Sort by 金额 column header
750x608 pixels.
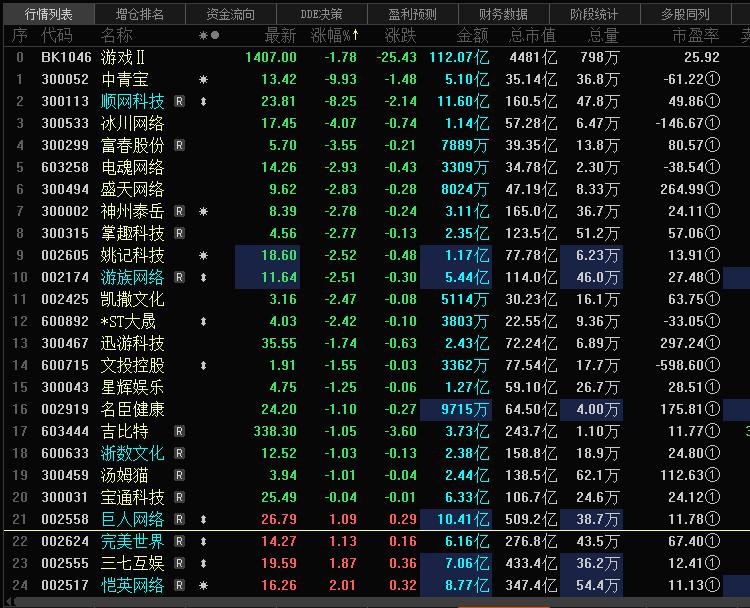pos(473,35)
